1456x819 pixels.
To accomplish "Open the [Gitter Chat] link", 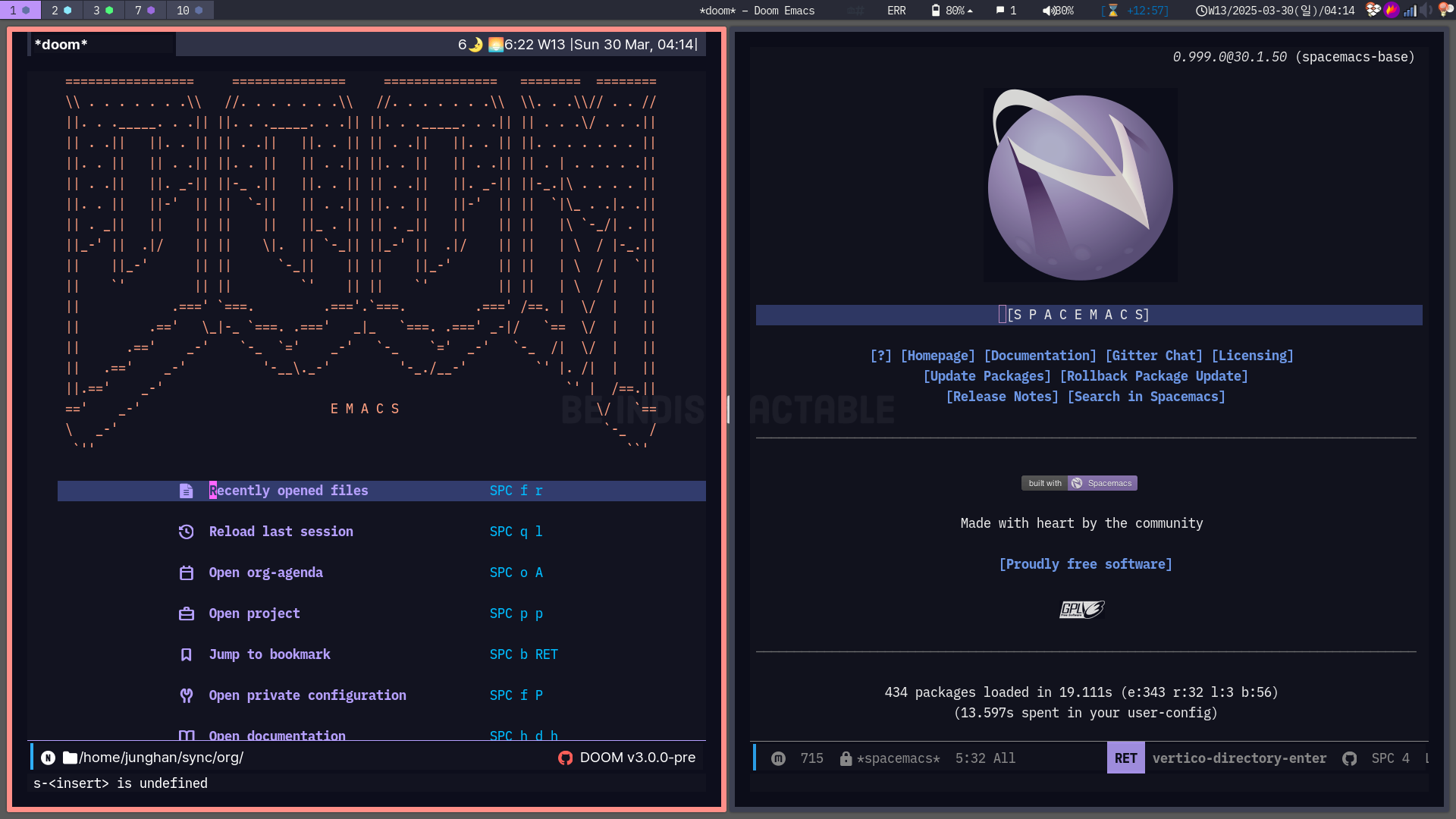I will coord(1153,356).
